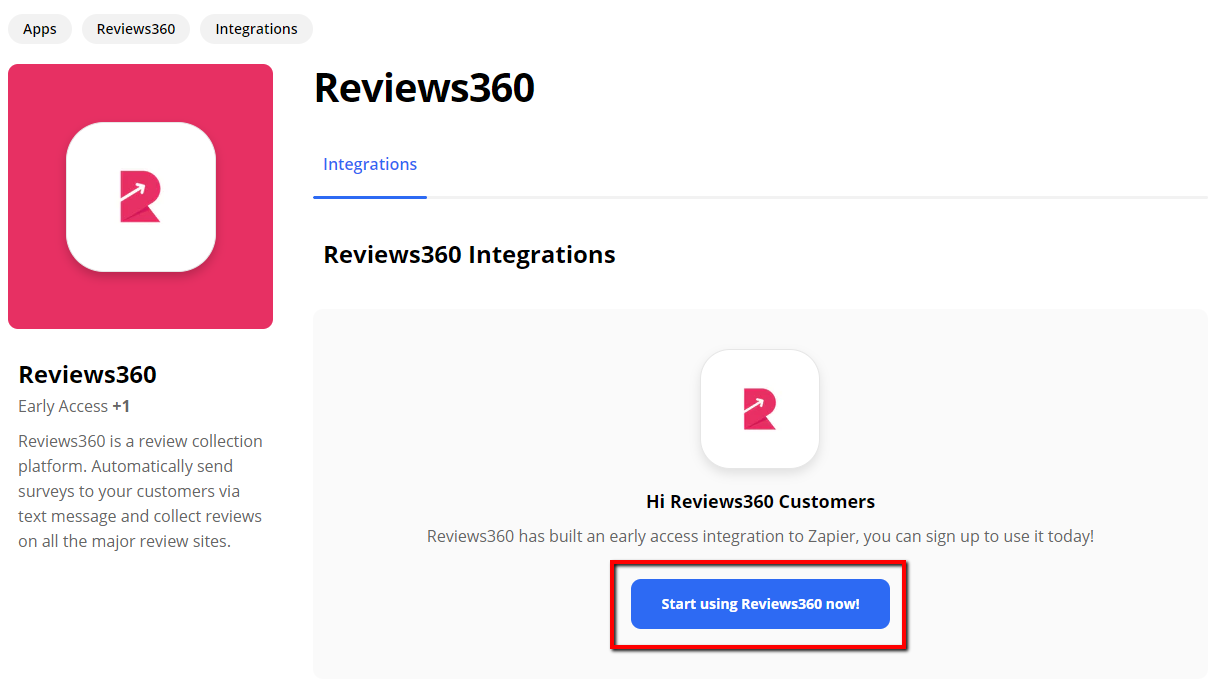Click the Early Access +1 label
This screenshot has height=685, width=1215.
point(74,406)
